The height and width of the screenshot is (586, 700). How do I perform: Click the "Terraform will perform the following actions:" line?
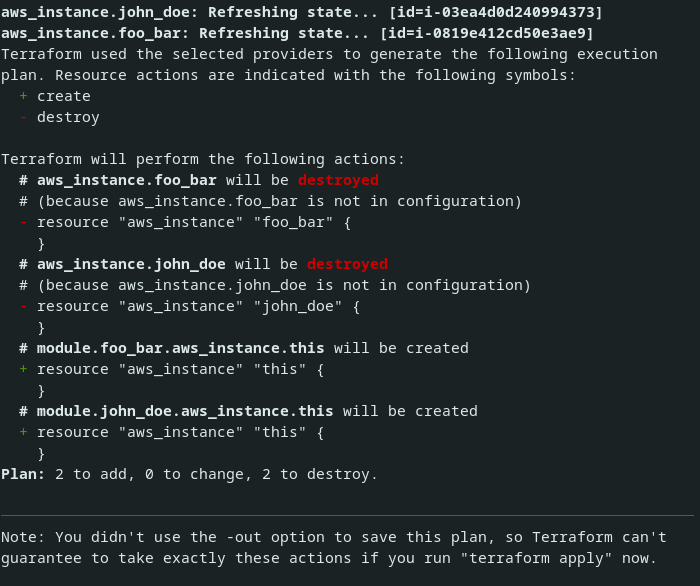203,159
